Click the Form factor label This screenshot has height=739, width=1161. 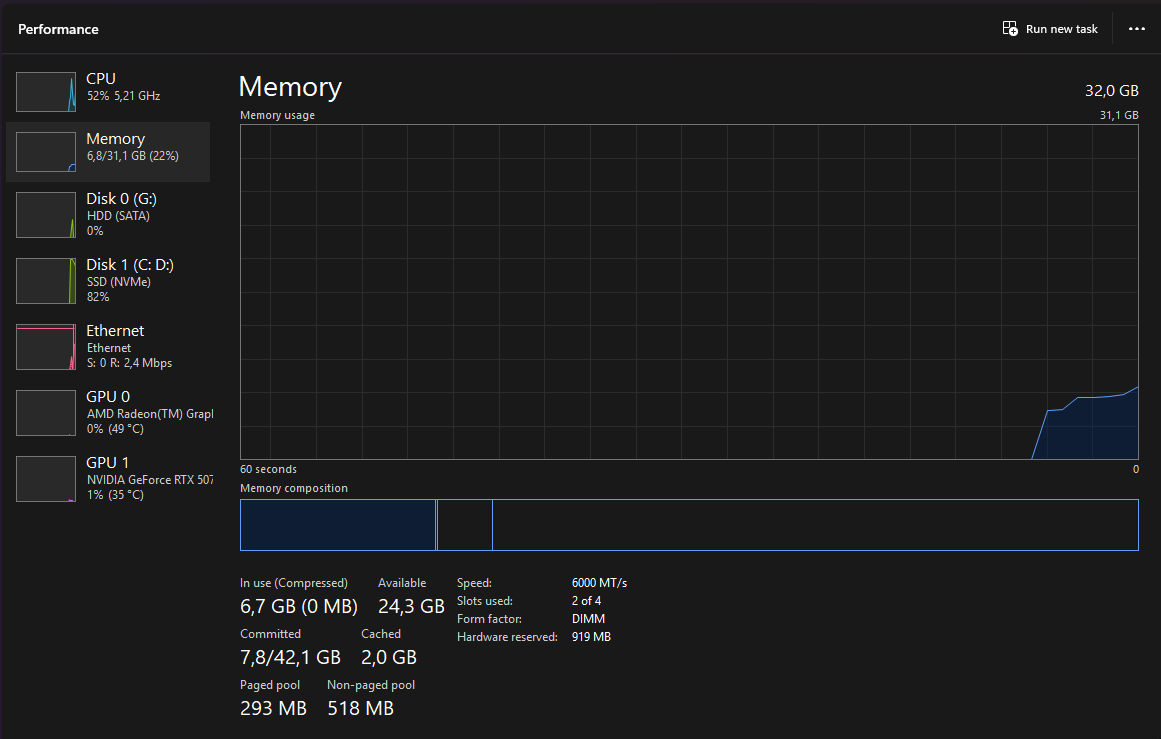489,618
